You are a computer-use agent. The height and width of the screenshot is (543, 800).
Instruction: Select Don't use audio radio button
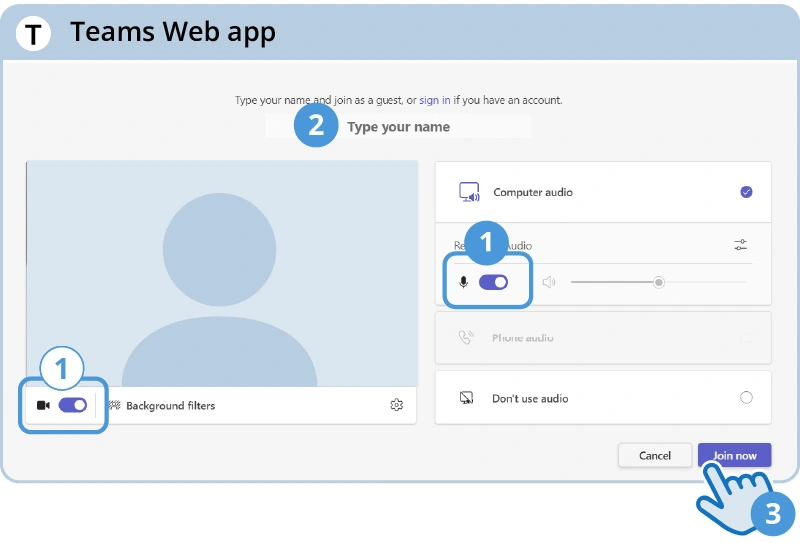pyautogui.click(x=746, y=398)
